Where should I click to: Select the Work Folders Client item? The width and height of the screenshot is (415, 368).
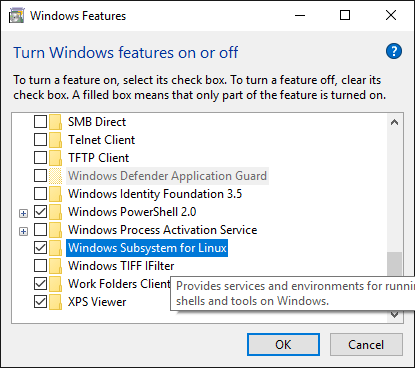119,284
